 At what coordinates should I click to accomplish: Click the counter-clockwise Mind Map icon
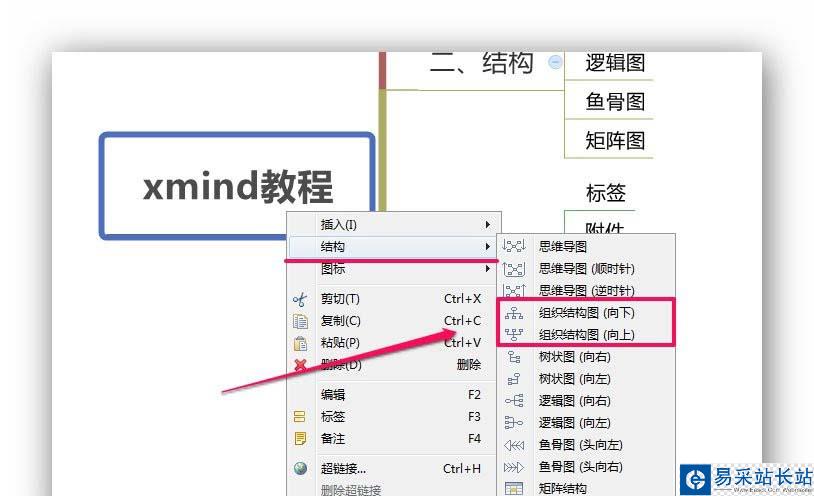[514, 290]
